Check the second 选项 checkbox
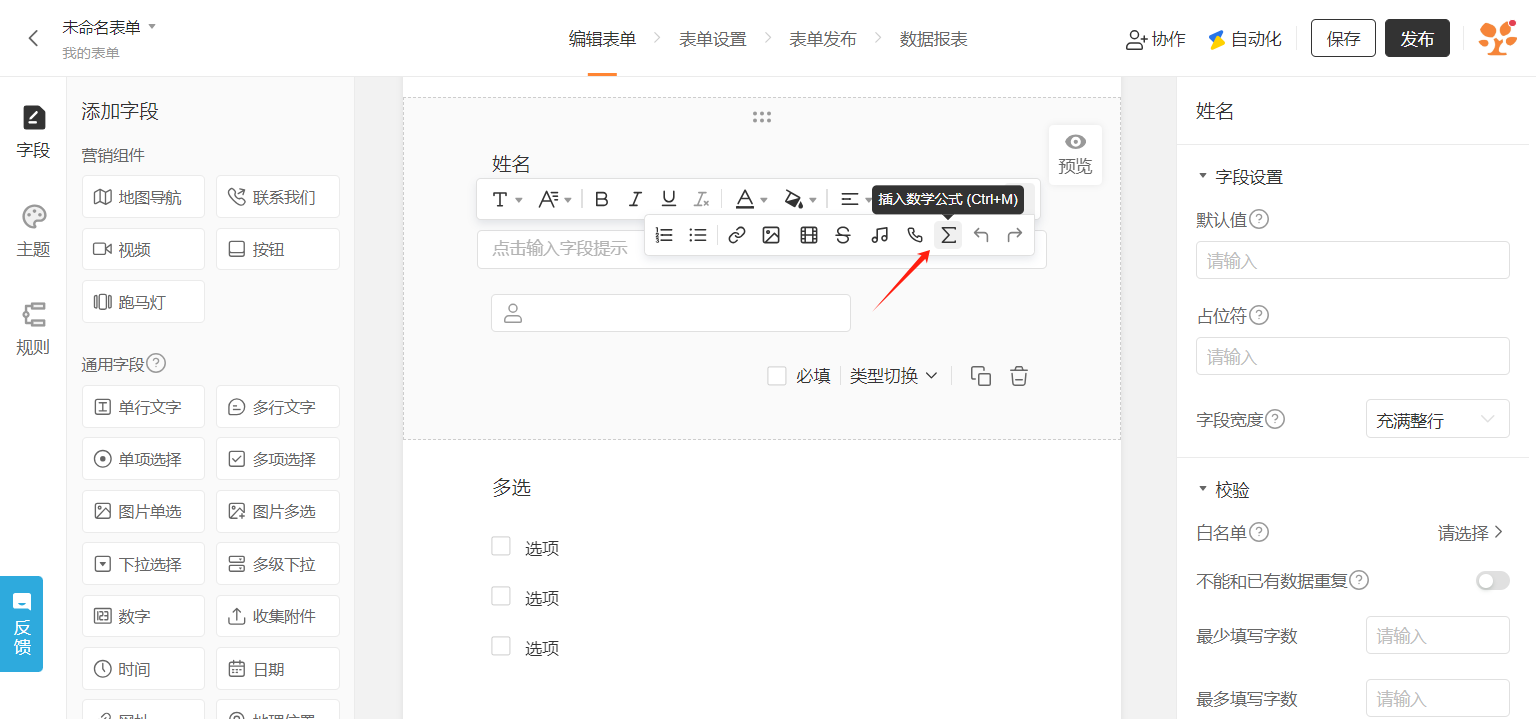 (501, 596)
